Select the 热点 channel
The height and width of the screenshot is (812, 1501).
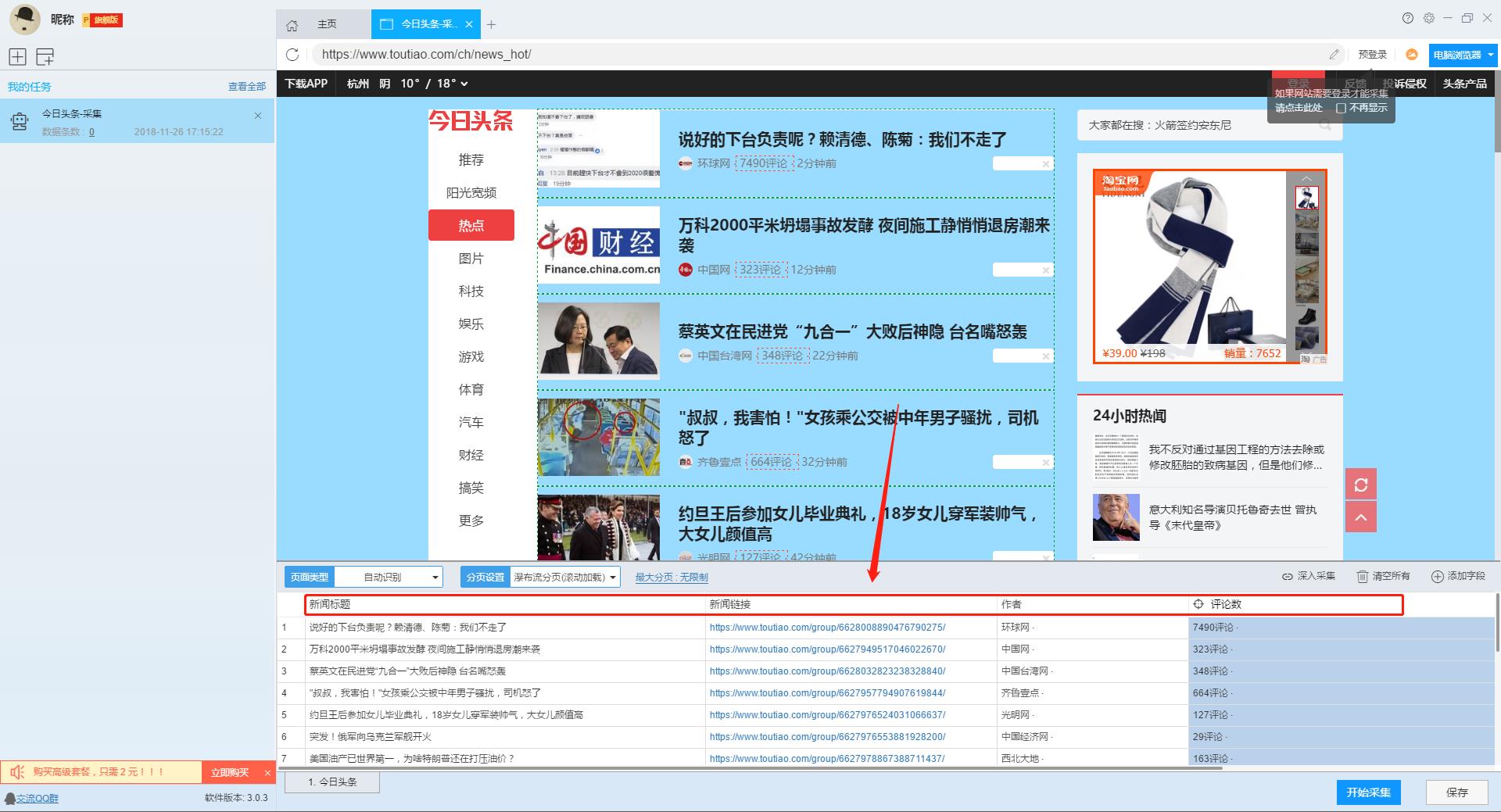click(x=471, y=225)
